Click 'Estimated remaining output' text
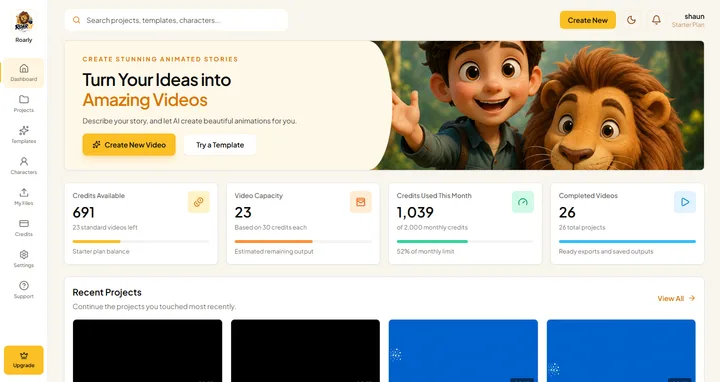 [274, 252]
